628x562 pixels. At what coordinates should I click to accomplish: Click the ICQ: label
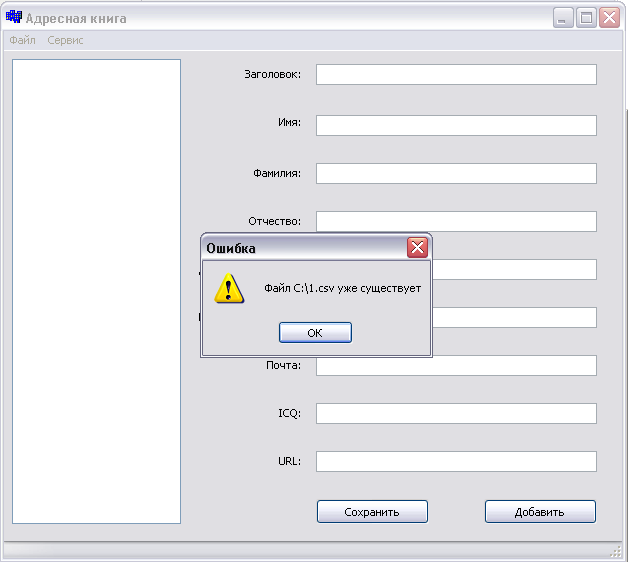[x=290, y=413]
